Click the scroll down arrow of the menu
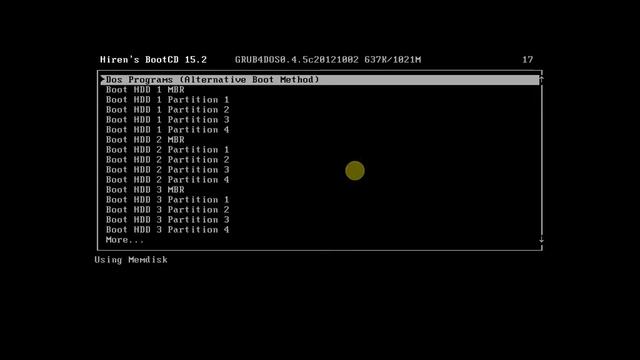640x360 pixels. pos(541,240)
